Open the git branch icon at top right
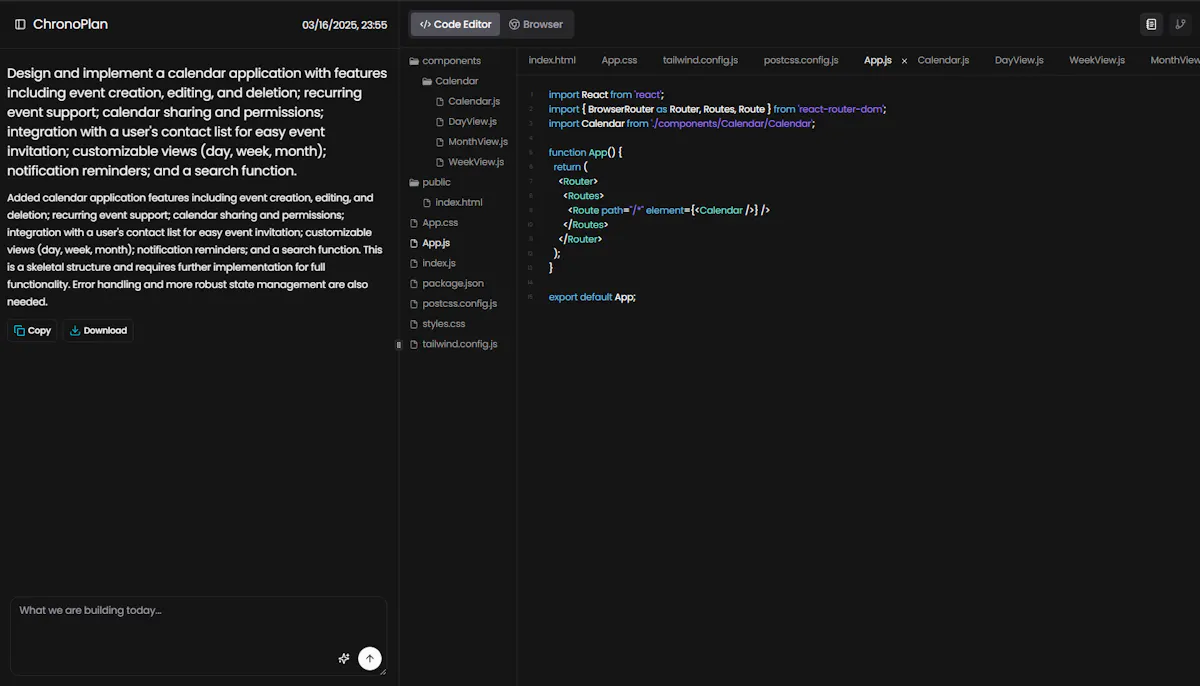The width and height of the screenshot is (1200, 686). [1180, 24]
